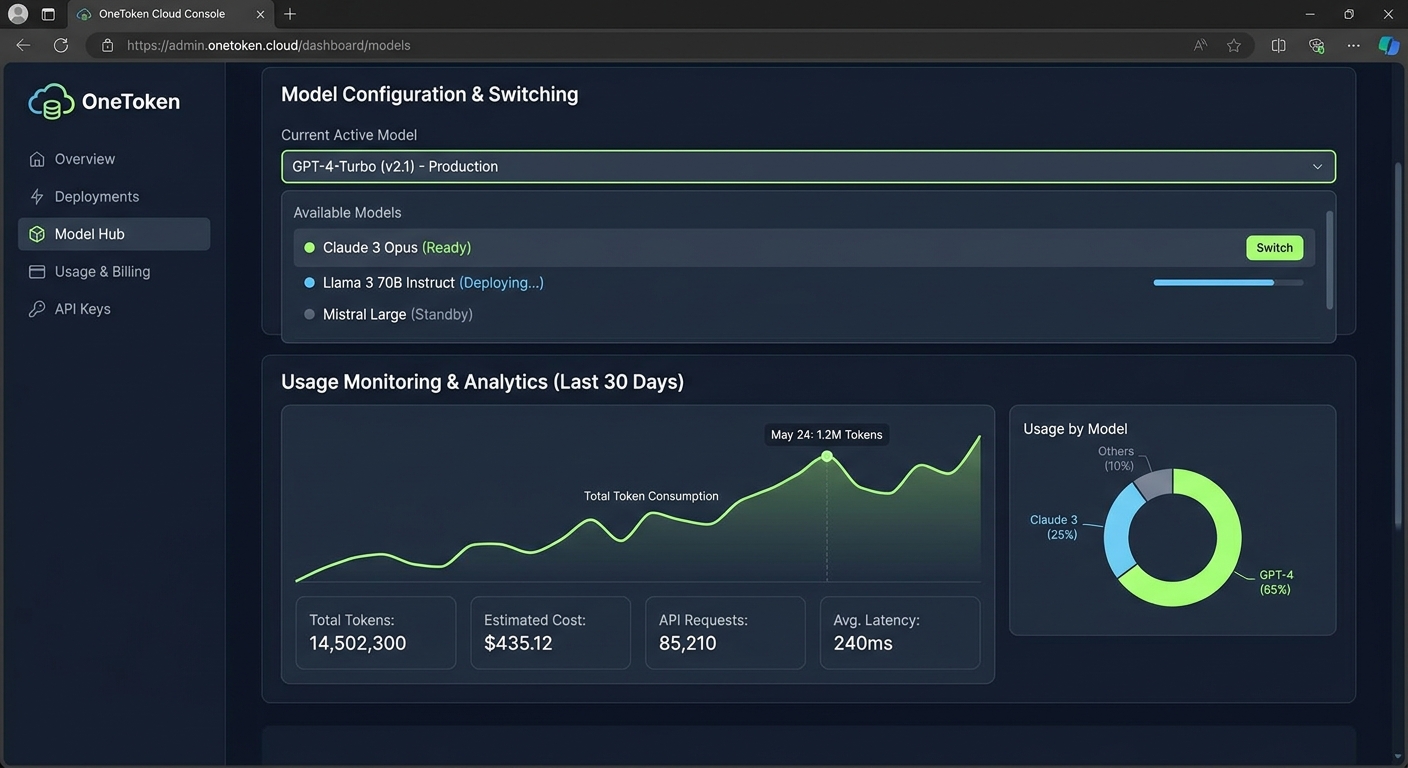View site information via the lock icon

108,45
